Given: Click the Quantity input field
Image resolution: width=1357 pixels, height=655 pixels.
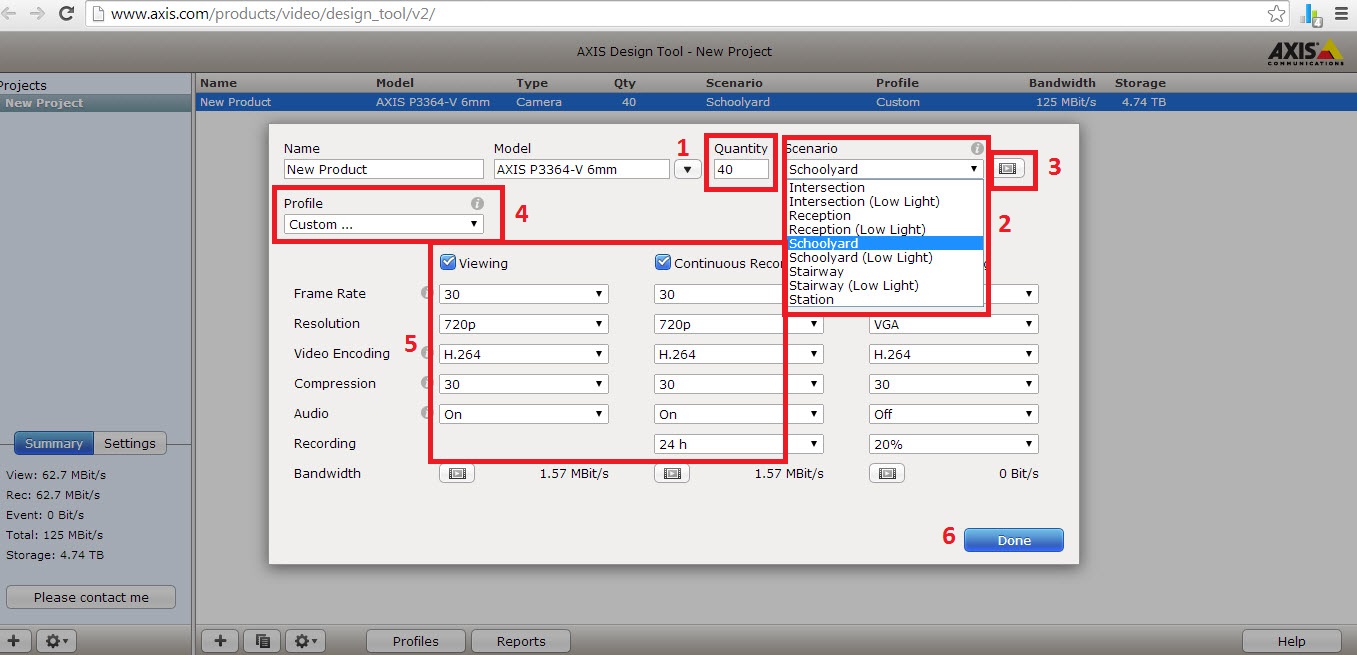Looking at the screenshot, I should pyautogui.click(x=741, y=169).
